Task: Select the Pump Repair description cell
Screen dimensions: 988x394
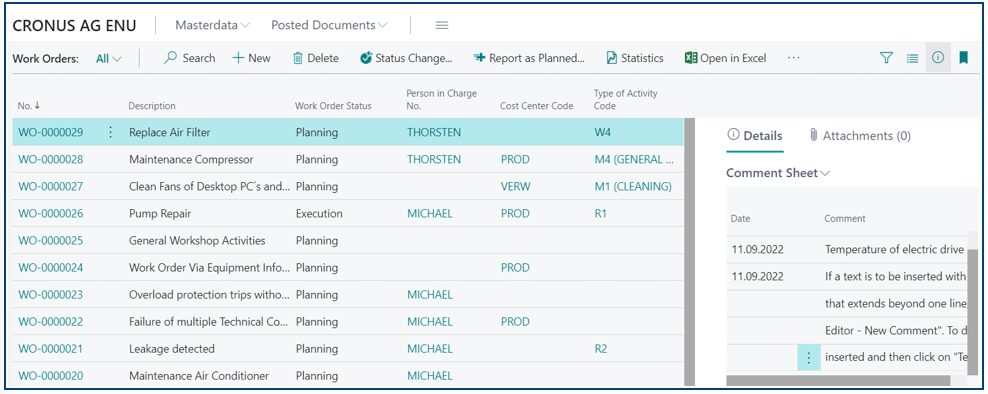Action: point(160,214)
